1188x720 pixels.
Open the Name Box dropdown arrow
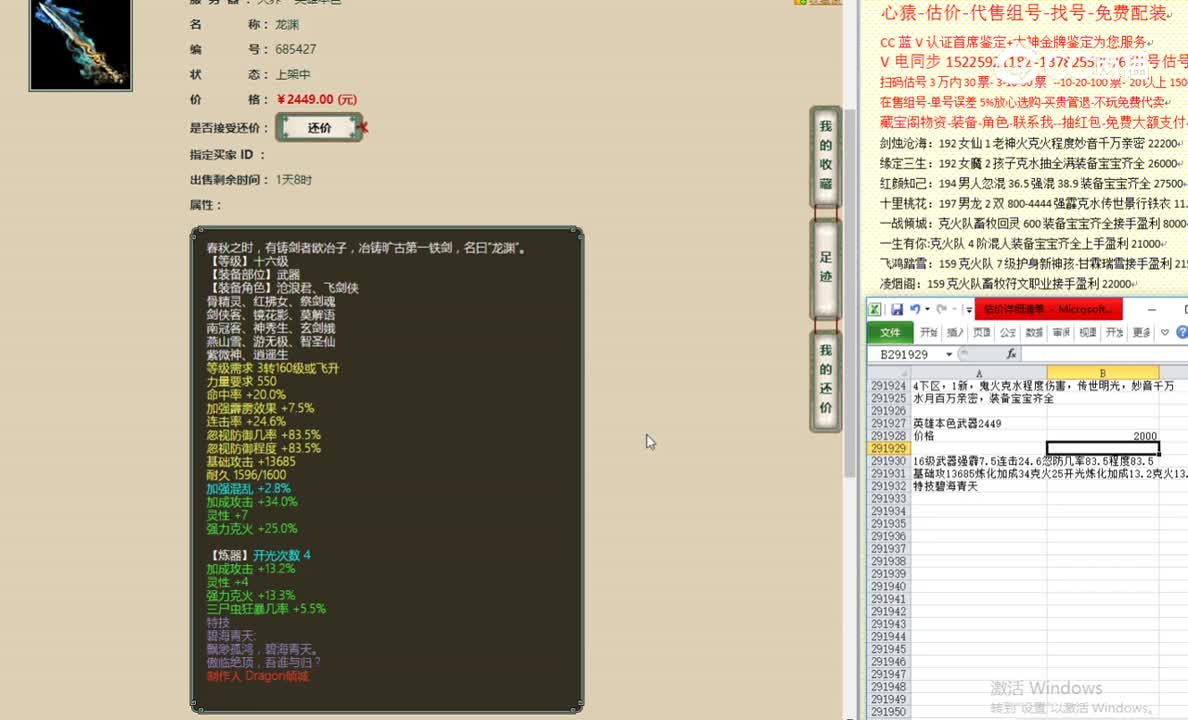[x=950, y=353]
